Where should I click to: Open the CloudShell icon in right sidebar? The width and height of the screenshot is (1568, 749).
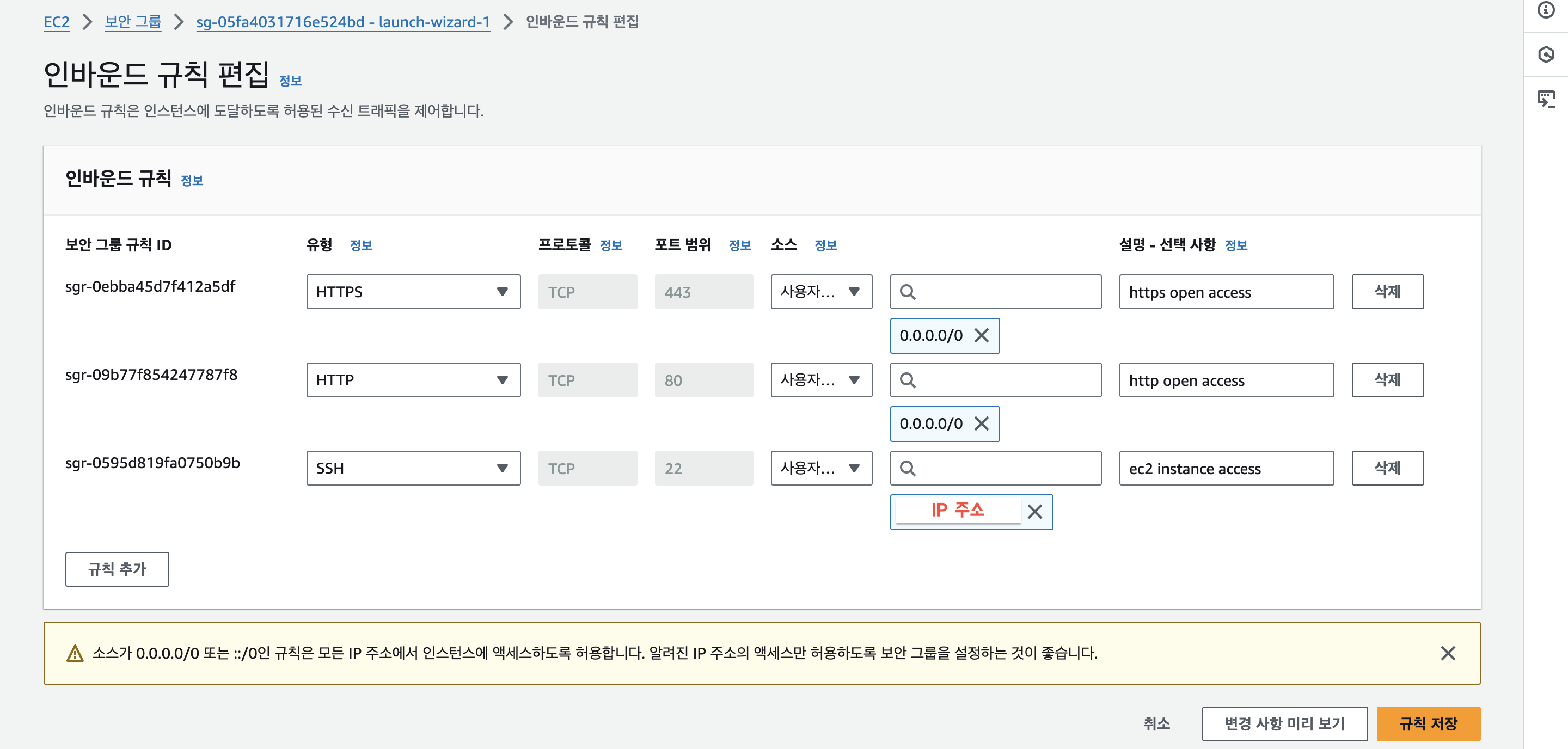[1546, 98]
